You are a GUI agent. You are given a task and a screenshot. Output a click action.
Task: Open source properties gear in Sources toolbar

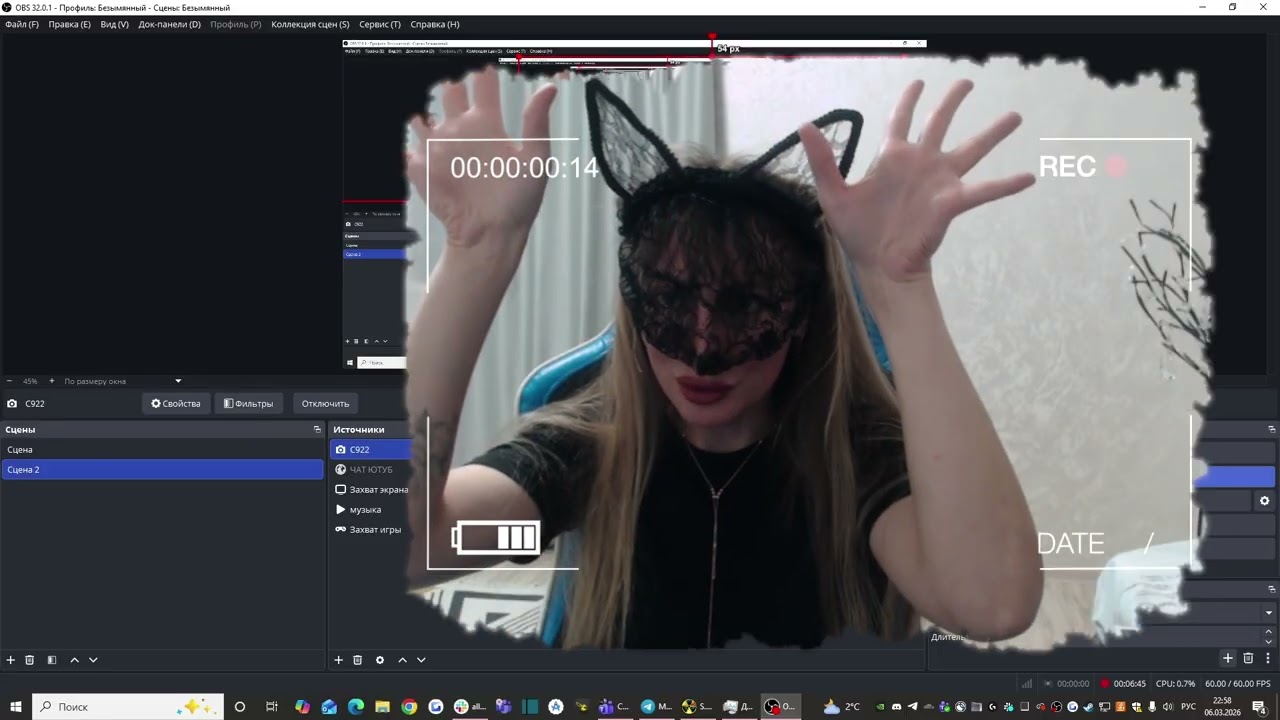pyautogui.click(x=380, y=660)
